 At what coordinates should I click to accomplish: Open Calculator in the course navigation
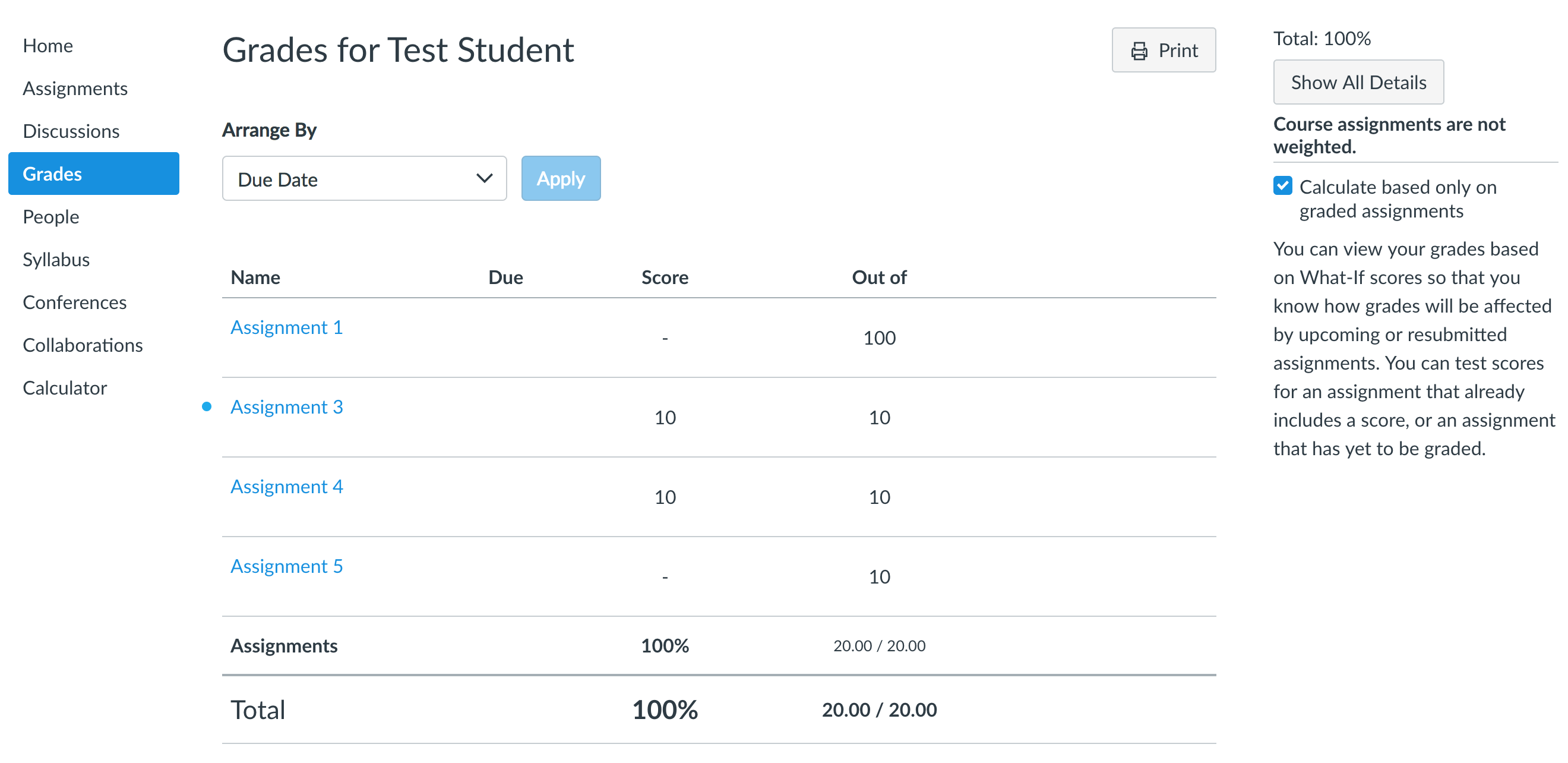[x=65, y=388]
